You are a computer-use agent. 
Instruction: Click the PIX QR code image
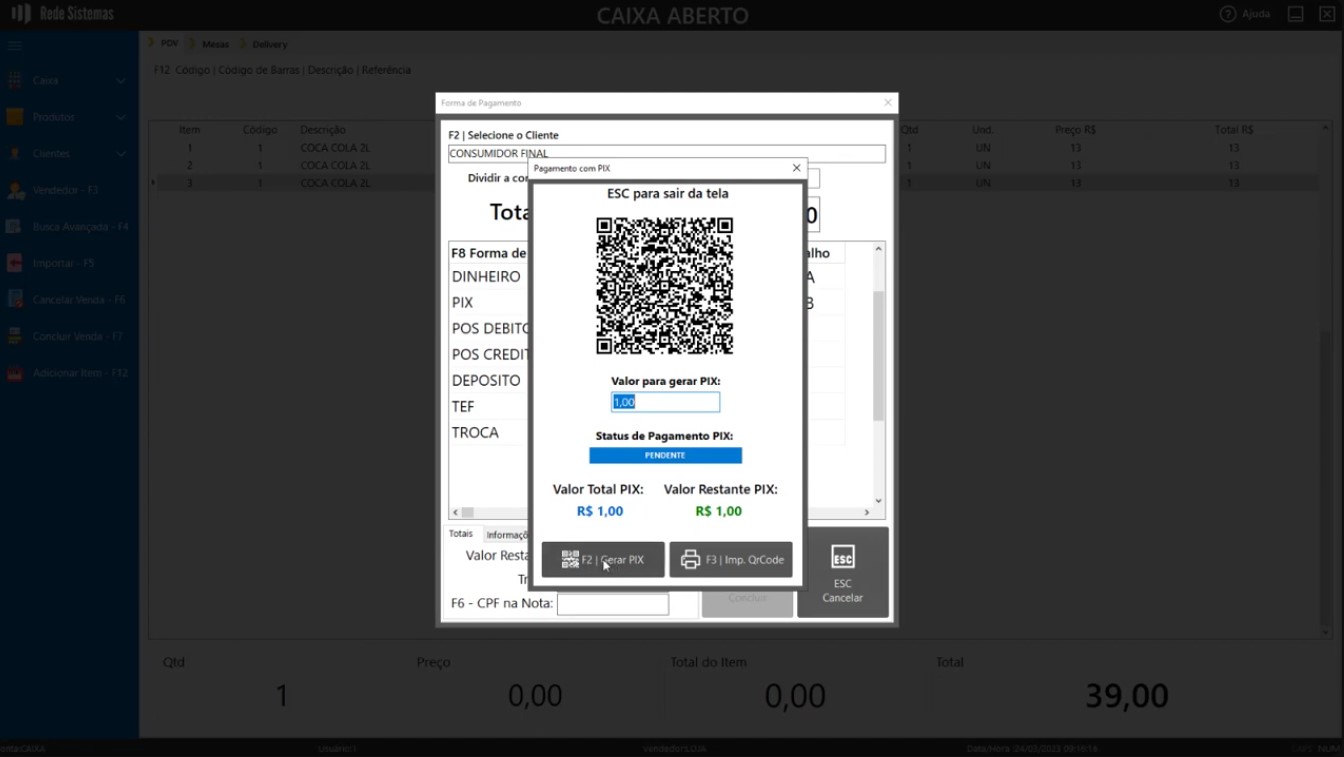(x=665, y=286)
